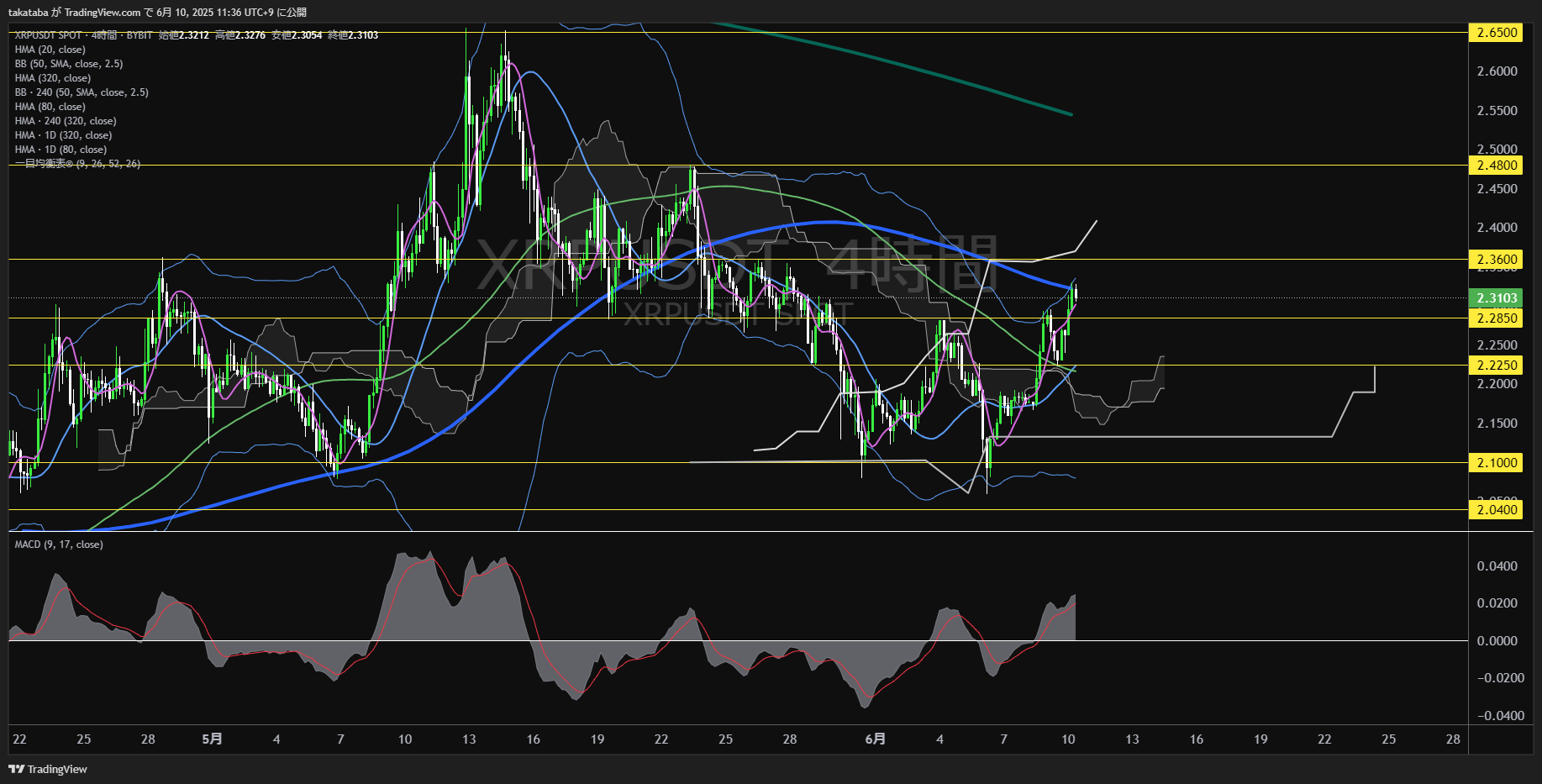Screen dimensions: 1542x784
Task: Select the BB (50, SMA, close, 2.5) label
Action: 69,64
